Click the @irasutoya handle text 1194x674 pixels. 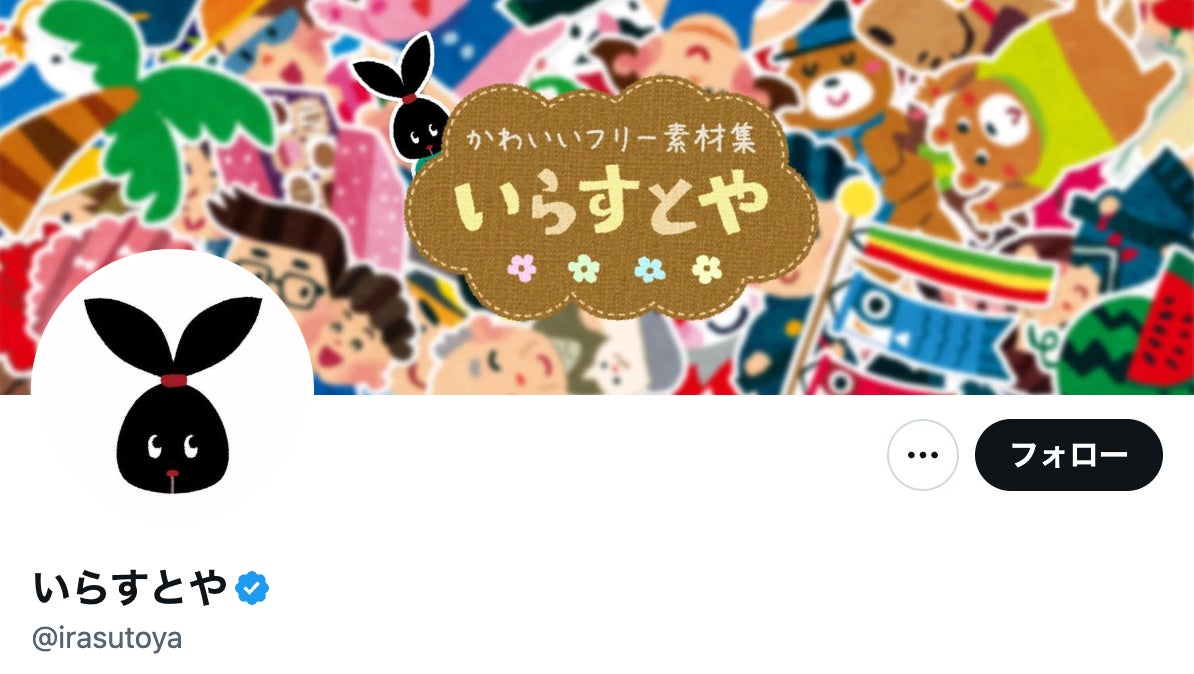(107, 638)
